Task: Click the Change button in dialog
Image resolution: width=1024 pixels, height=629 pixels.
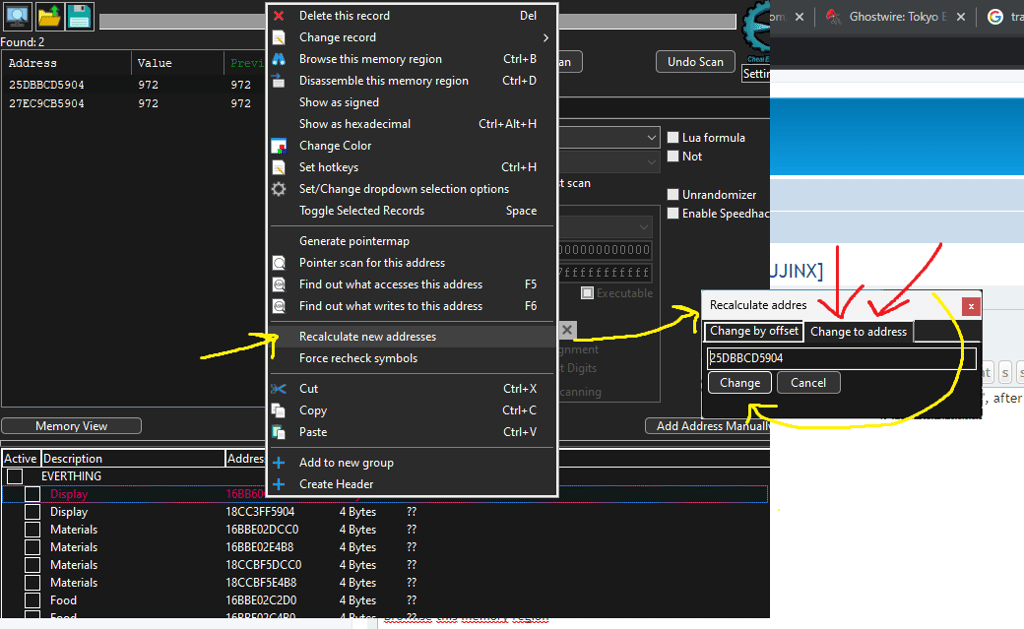Action: point(740,383)
